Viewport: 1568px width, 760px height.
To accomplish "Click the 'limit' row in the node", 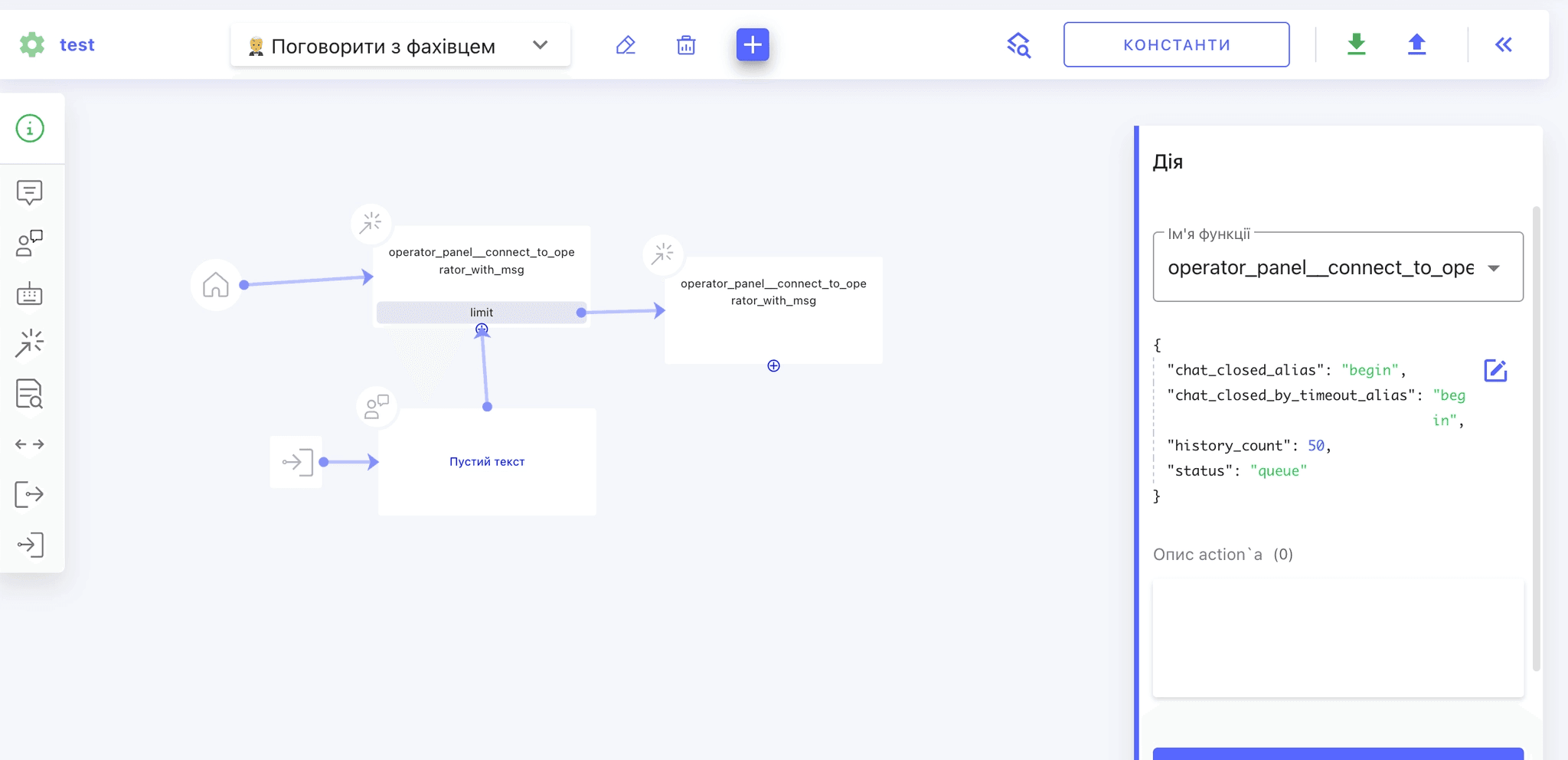I will click(482, 313).
